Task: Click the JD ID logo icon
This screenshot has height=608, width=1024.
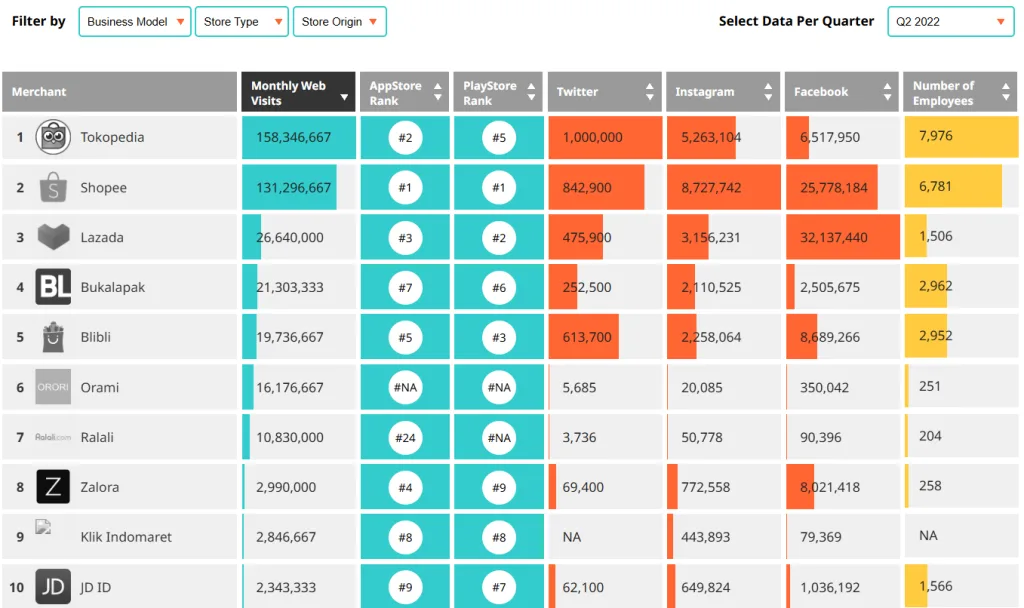Action: (x=53, y=587)
